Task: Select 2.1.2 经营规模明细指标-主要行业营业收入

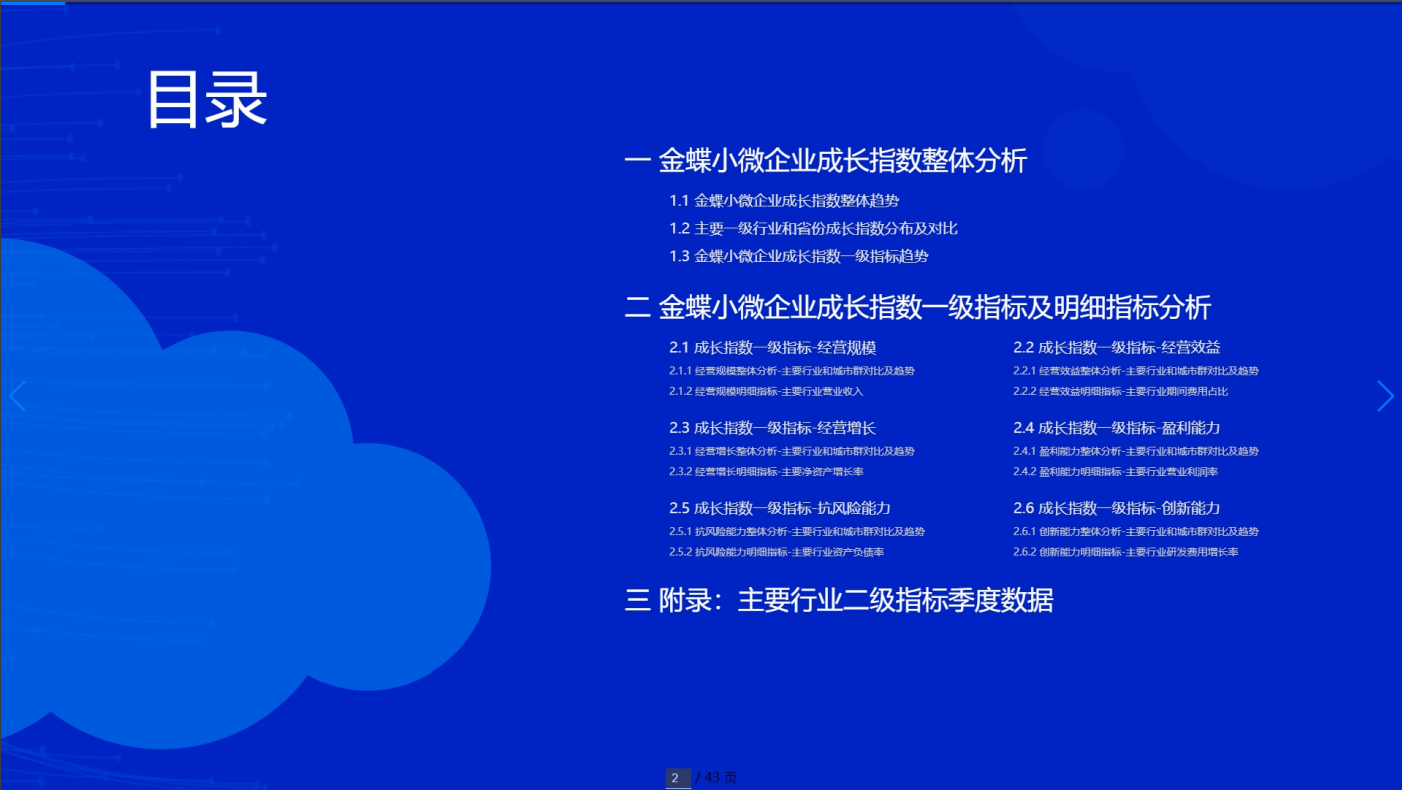Action: (766, 392)
